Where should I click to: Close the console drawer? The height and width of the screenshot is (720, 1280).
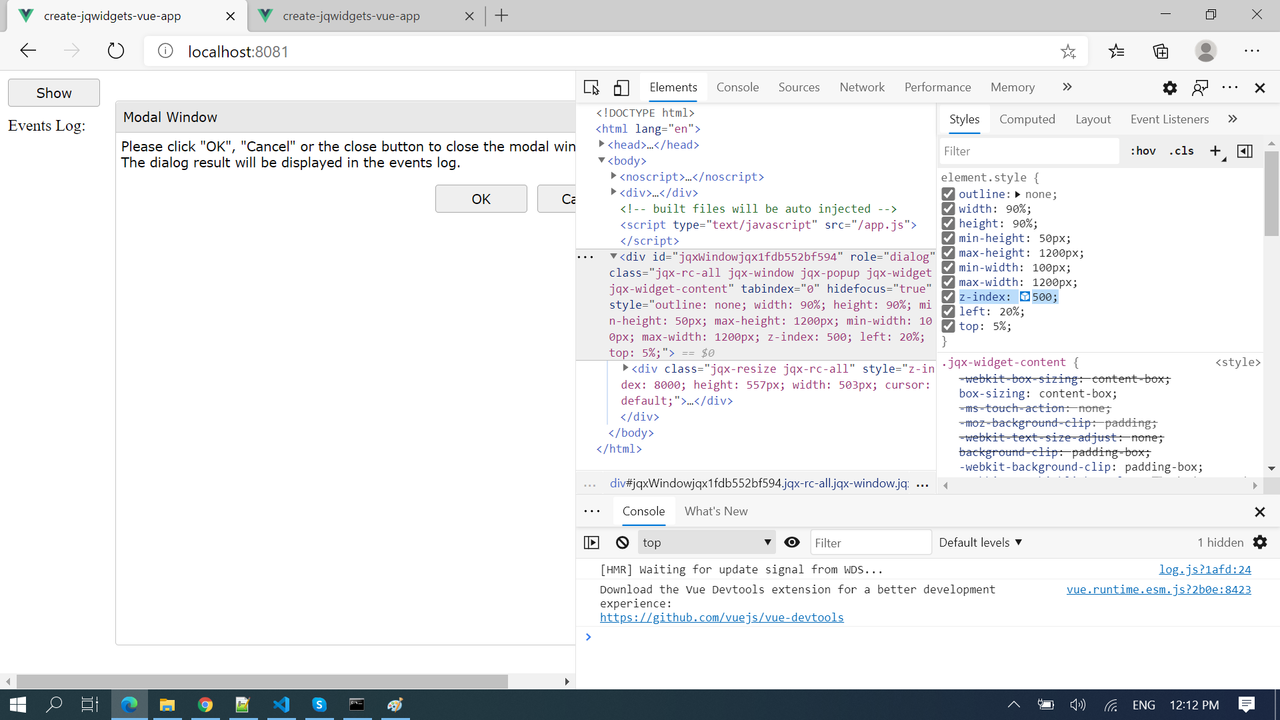pyautogui.click(x=1260, y=512)
